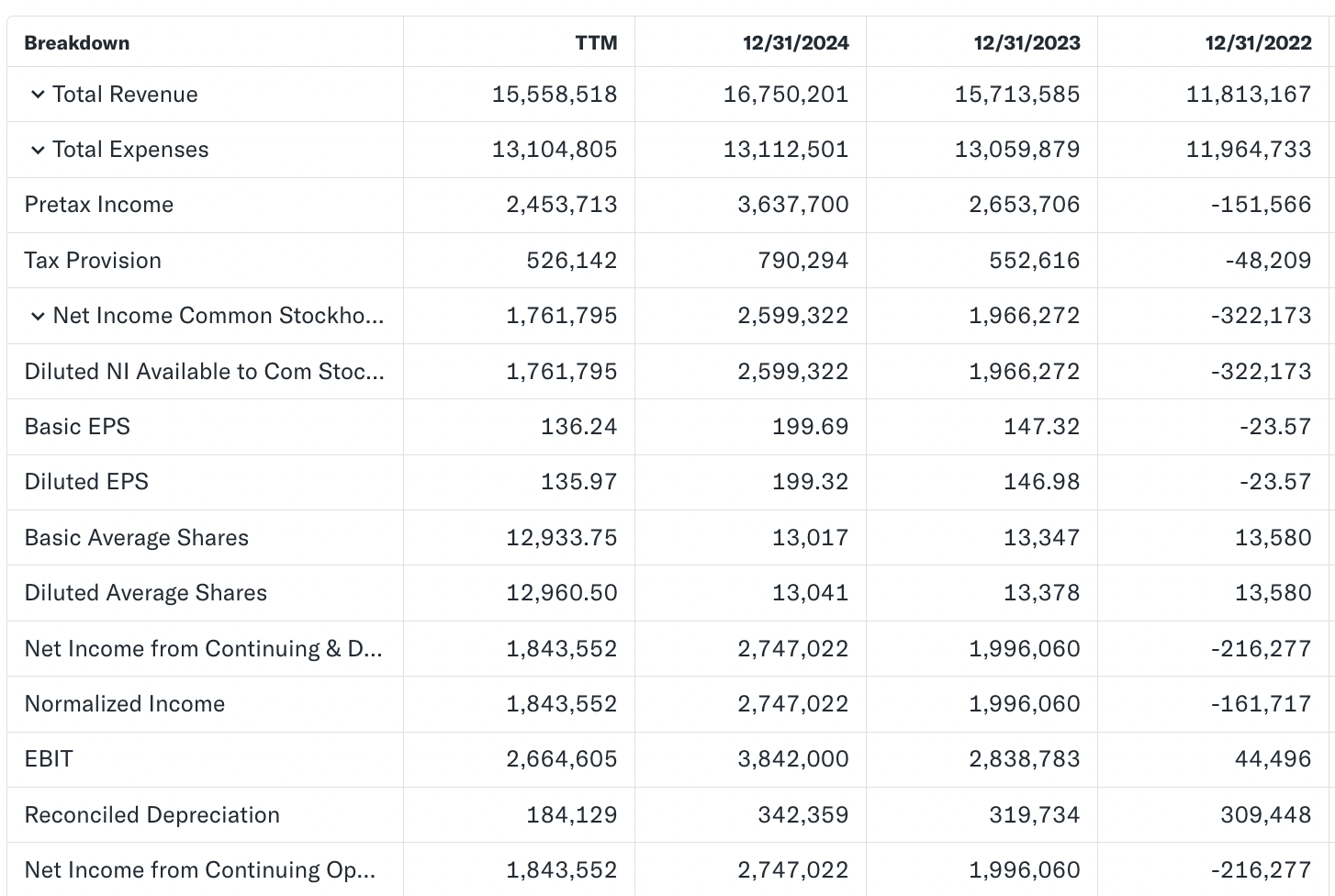Select 2023 Total Expenses value 13,059,879

click(1017, 150)
